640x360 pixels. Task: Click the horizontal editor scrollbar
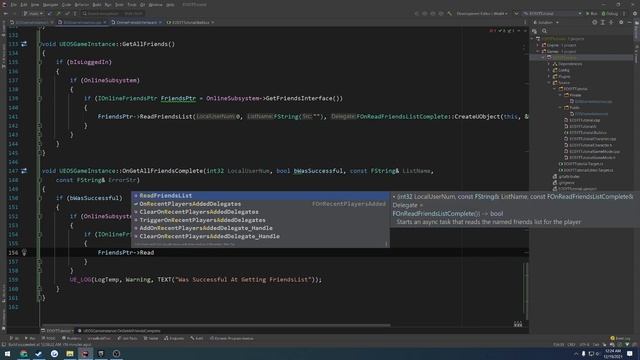pos(216,325)
